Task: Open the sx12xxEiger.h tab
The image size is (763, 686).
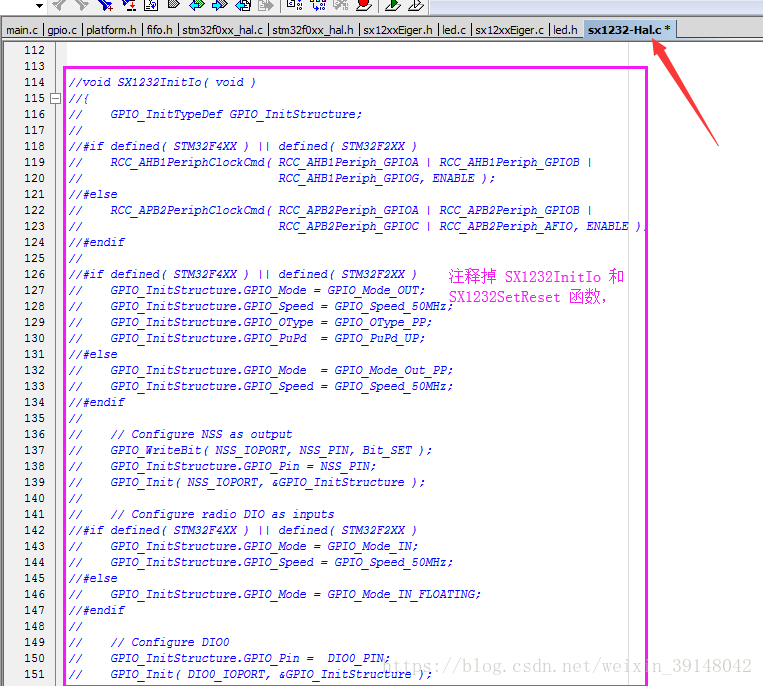Action: click(x=398, y=30)
